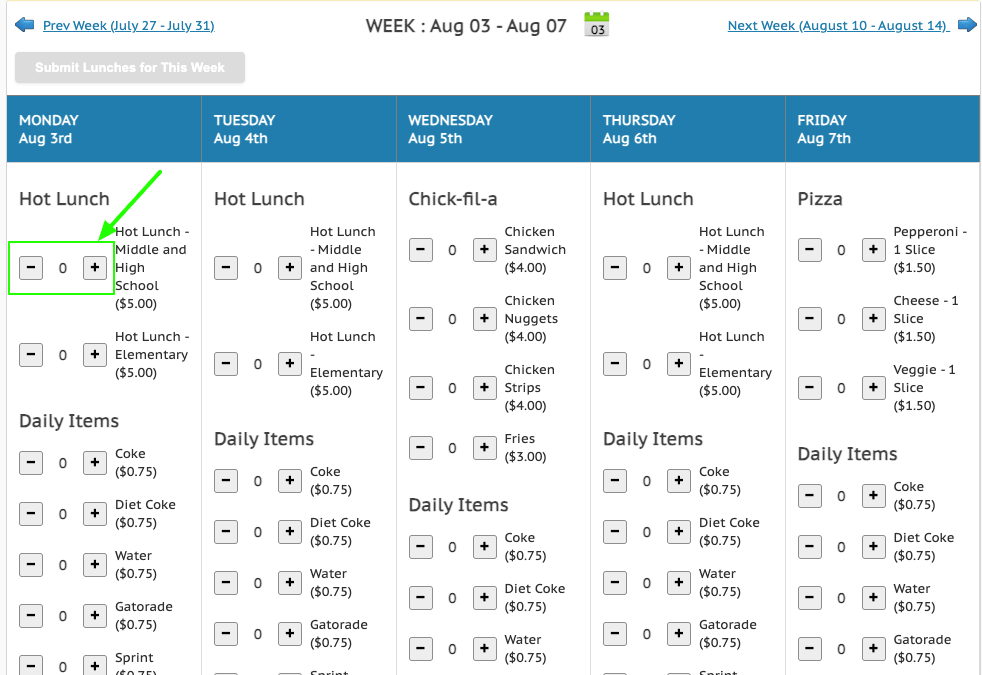Increase Tuesday Hot Lunch Elementary quantity
The width and height of the screenshot is (982, 675).
point(289,364)
